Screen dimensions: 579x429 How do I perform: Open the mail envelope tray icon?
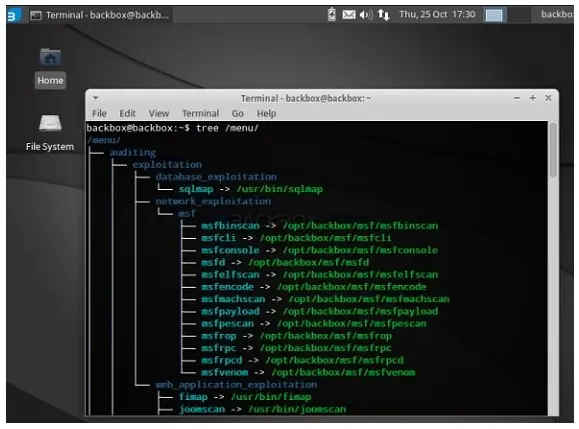[349, 15]
